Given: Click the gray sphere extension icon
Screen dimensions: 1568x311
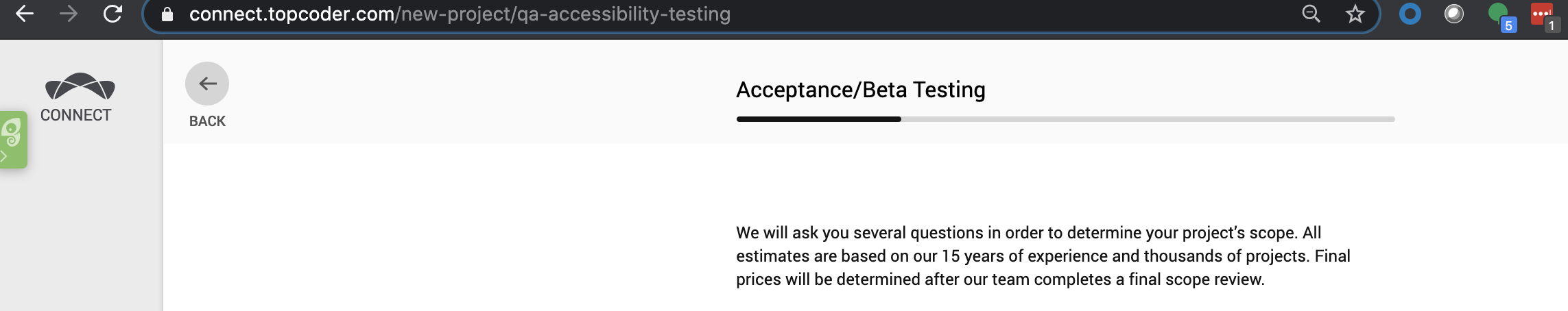Looking at the screenshot, I should pyautogui.click(x=1453, y=14).
